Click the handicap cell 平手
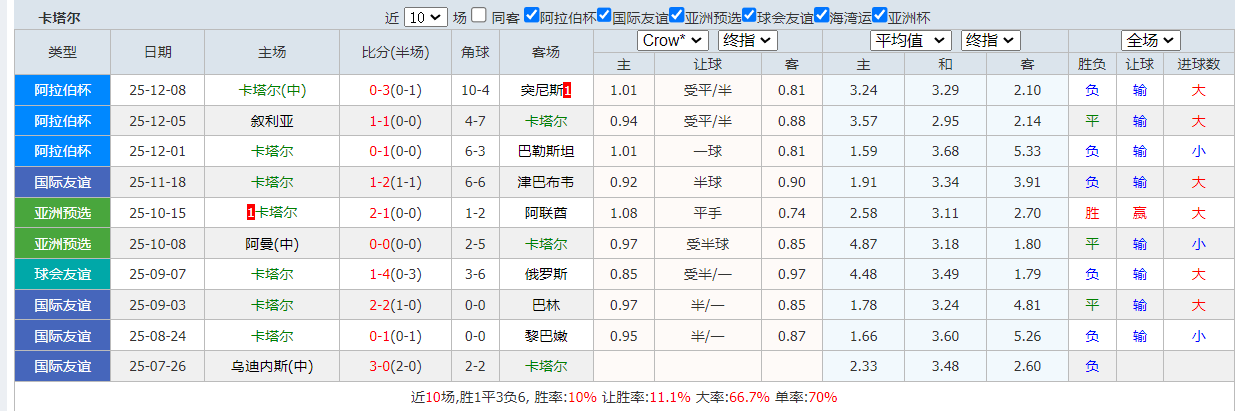The width and height of the screenshot is (1239, 411). tap(707, 213)
